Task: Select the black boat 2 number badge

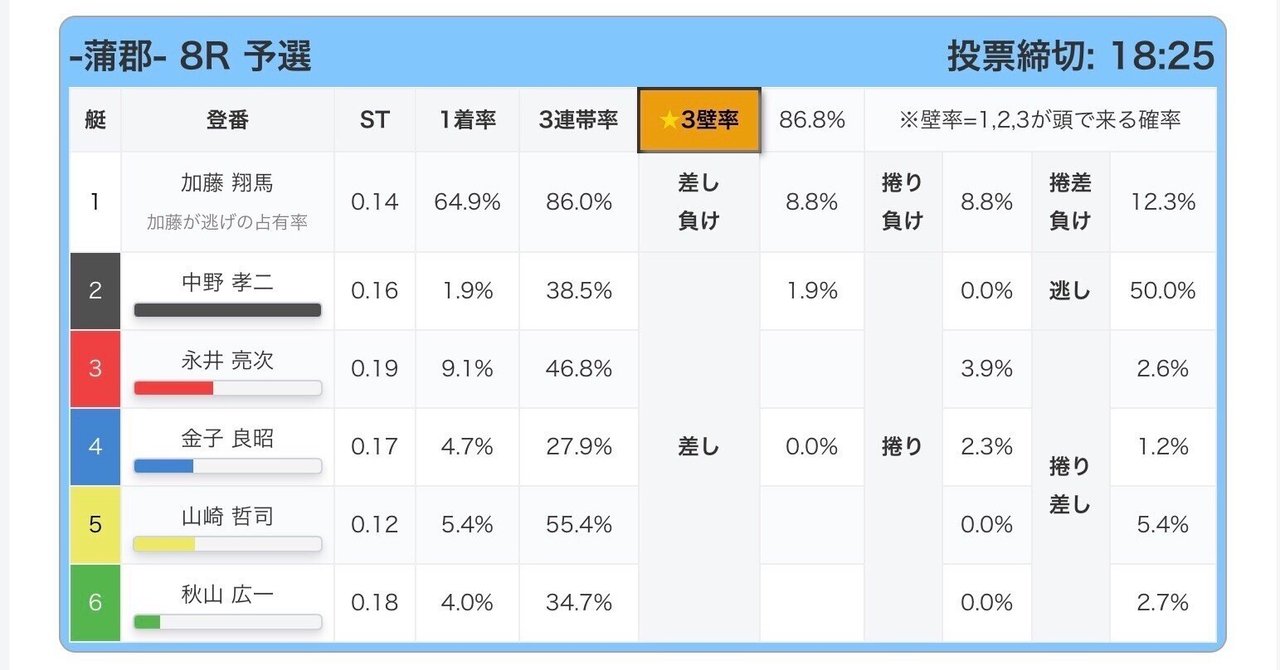Action: point(95,290)
